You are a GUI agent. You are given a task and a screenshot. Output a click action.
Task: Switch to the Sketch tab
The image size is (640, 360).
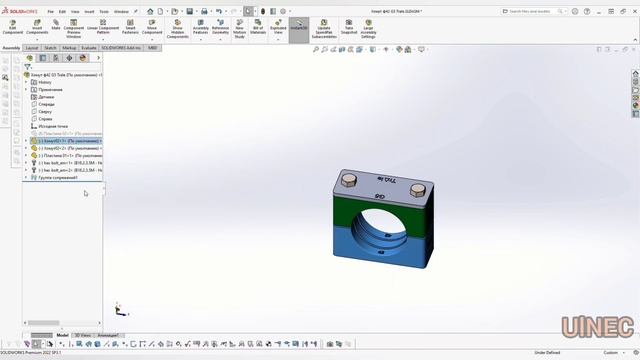[x=50, y=48]
